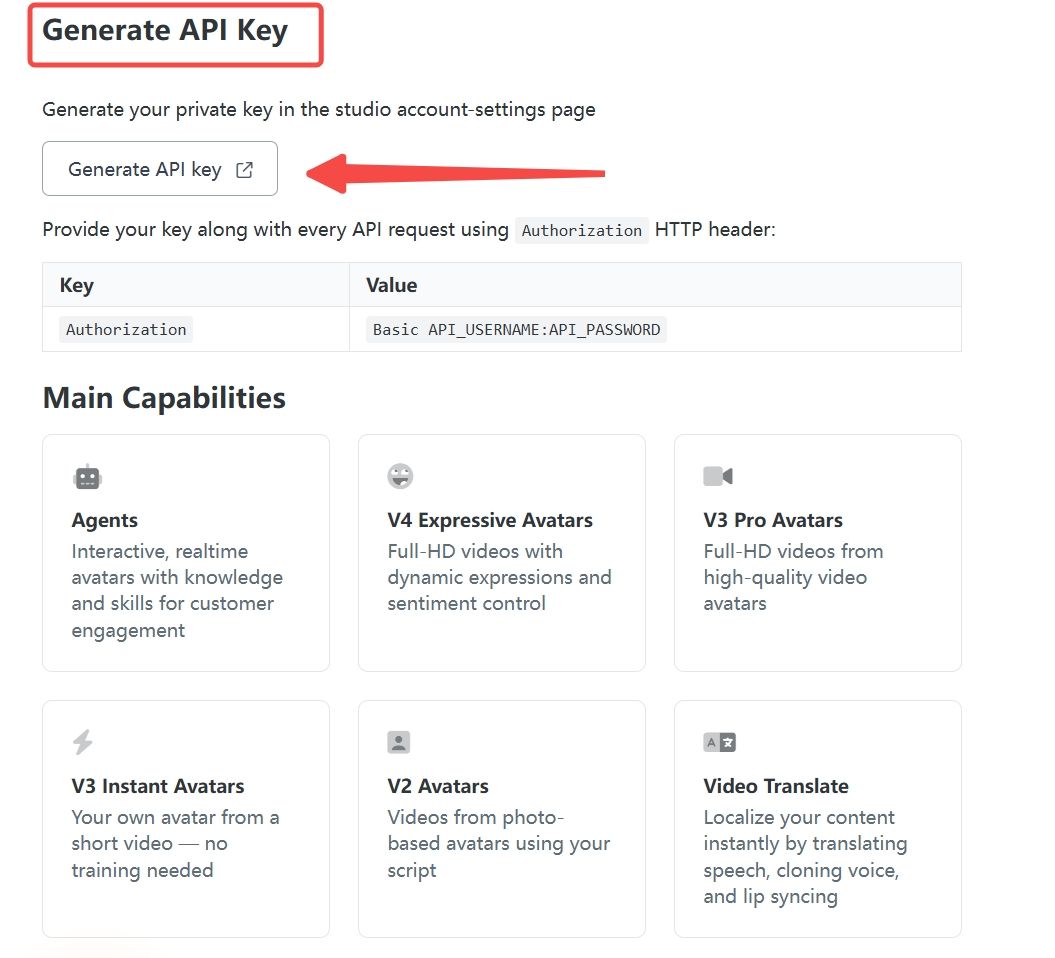Click the Generate API key button
Screen dimensions: 1055x958
[x=159, y=169]
